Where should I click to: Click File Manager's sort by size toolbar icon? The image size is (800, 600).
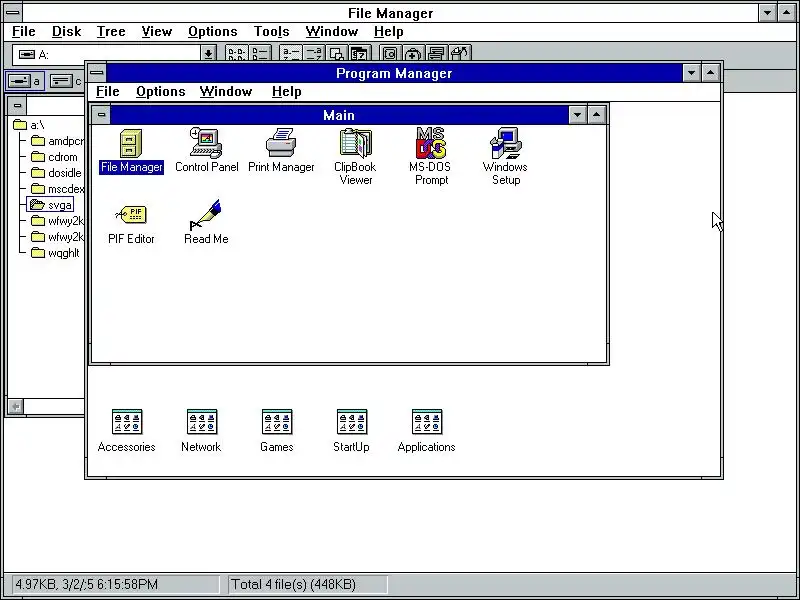(x=336, y=53)
